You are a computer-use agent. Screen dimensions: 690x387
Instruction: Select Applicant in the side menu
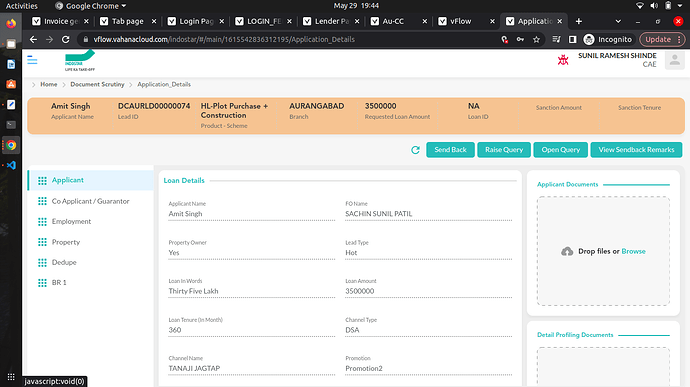pyautogui.click(x=91, y=181)
